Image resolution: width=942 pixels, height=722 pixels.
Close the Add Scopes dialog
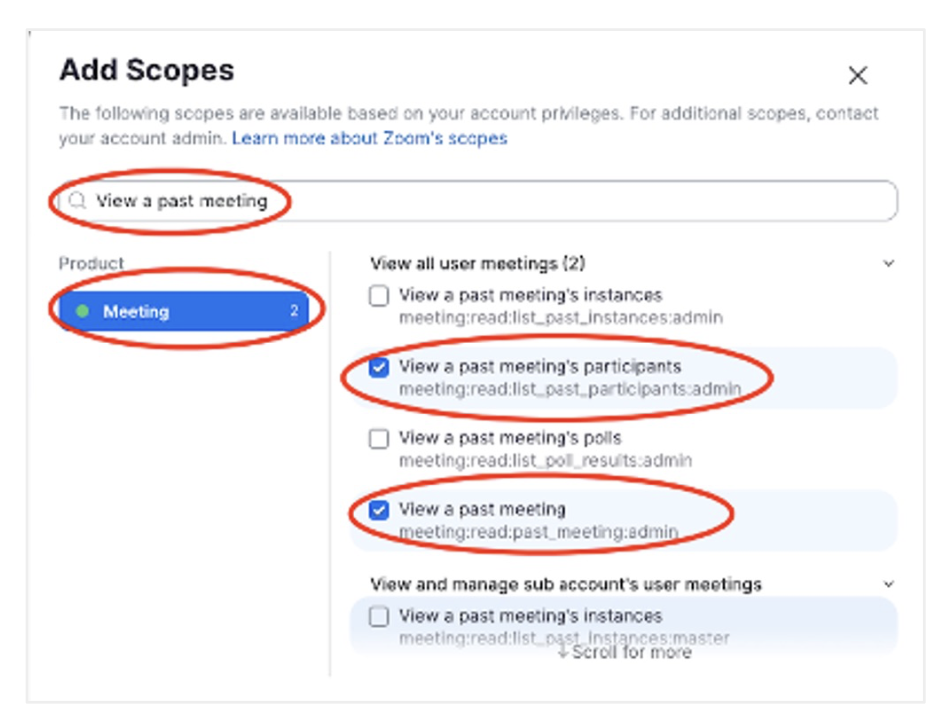pyautogui.click(x=857, y=76)
